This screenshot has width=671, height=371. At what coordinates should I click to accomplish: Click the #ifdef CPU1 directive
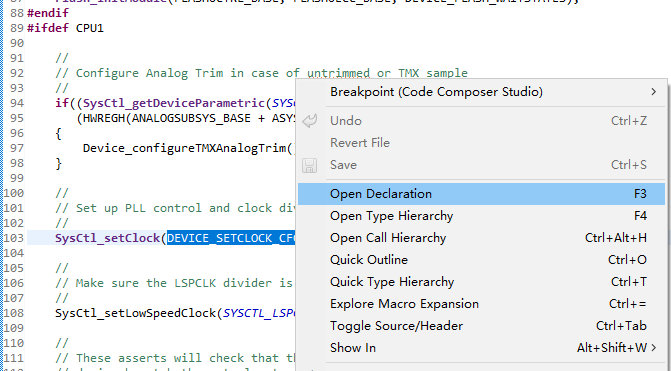click(65, 28)
